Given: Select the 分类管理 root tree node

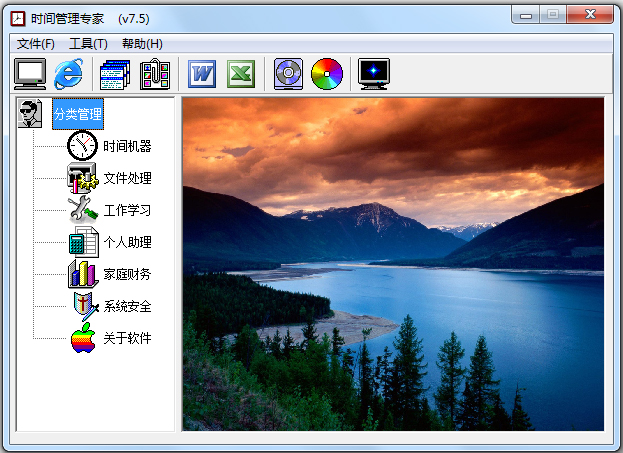Looking at the screenshot, I should click(x=78, y=114).
